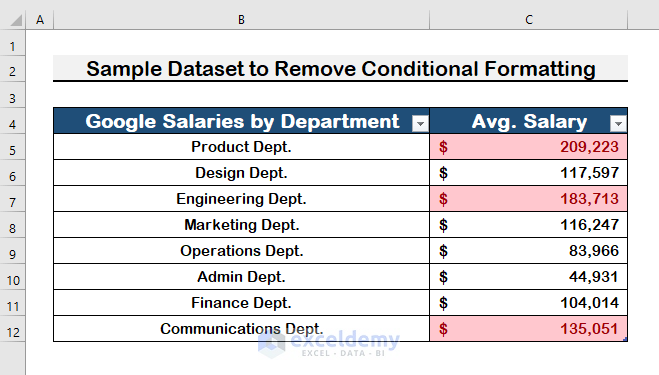Select the highlighted salary 183,713
Image resolution: width=659 pixels, height=375 pixels.
tap(529, 199)
